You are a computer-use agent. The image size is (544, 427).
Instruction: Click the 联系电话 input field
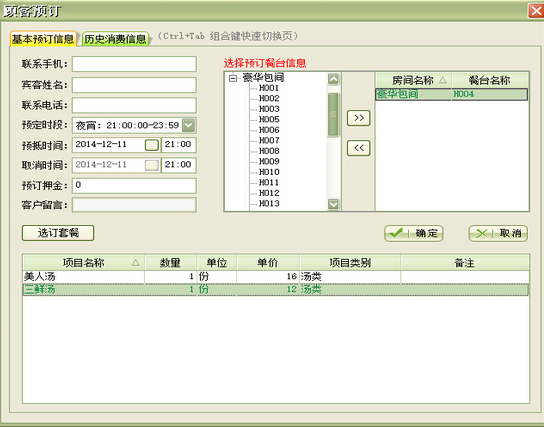point(134,105)
